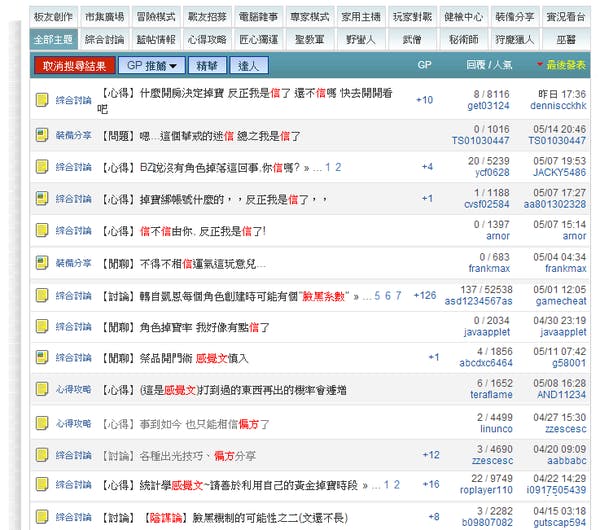
Task: Sort threads by 最後發表 column
Action: (561, 66)
